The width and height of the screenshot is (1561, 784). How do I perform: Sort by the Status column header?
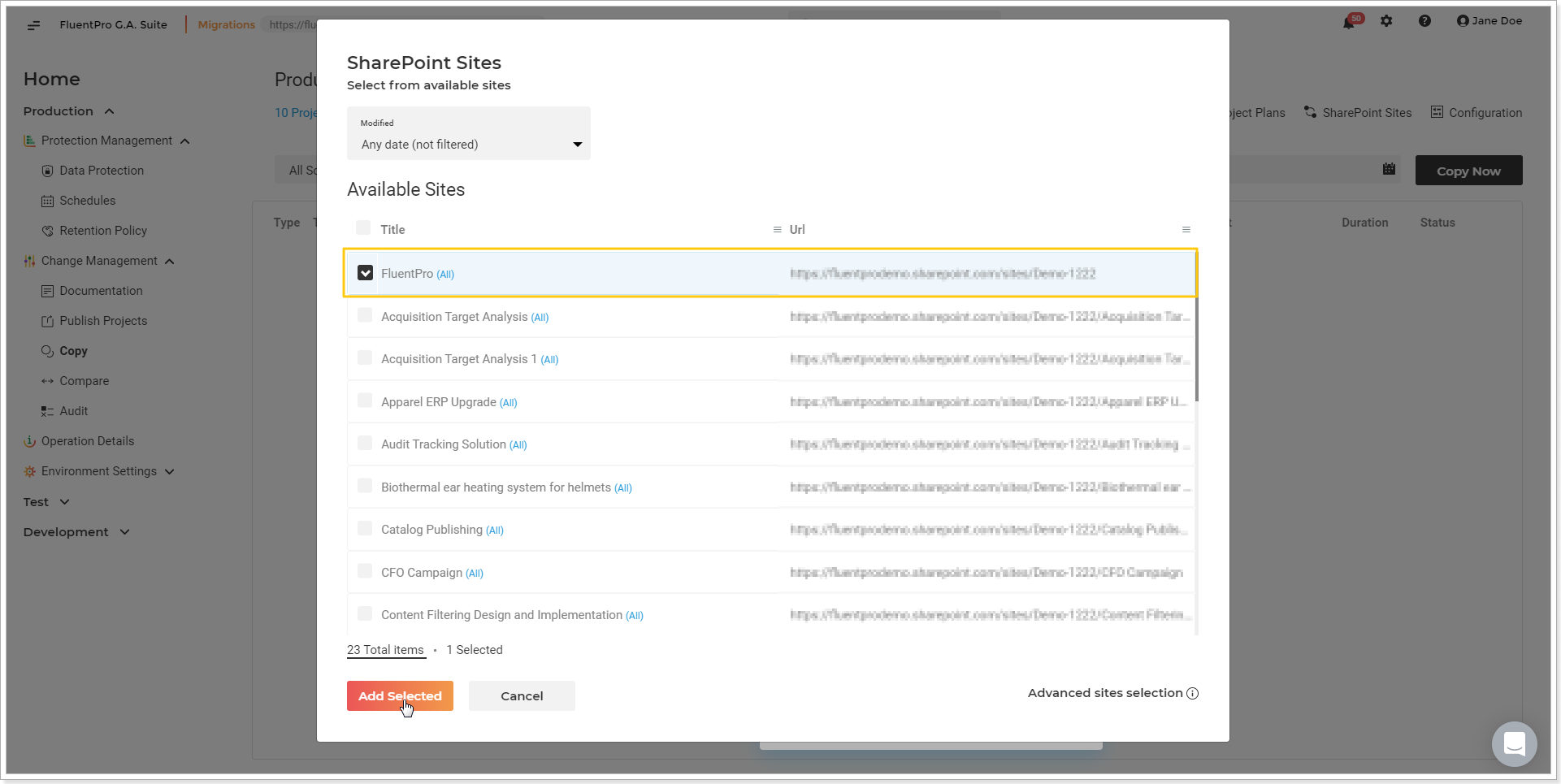pos(1437,223)
